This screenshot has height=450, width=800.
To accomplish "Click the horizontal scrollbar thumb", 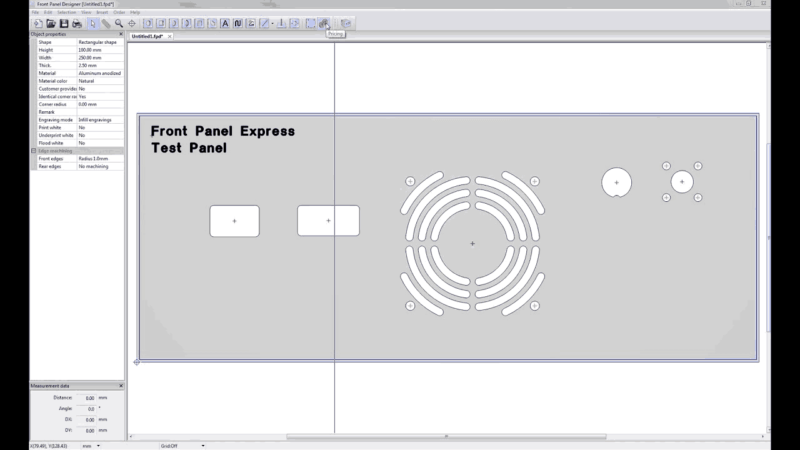I will click(446, 437).
